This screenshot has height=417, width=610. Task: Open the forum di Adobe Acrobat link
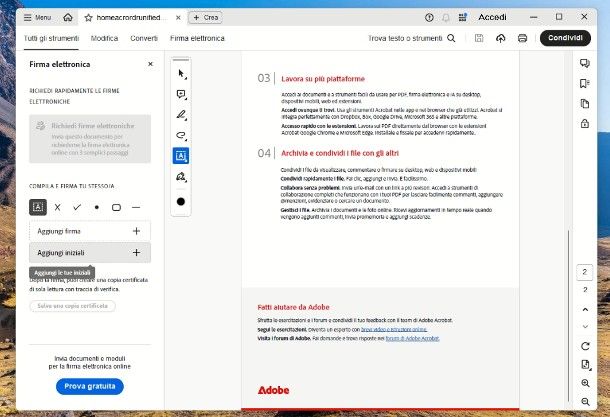[x=412, y=338]
